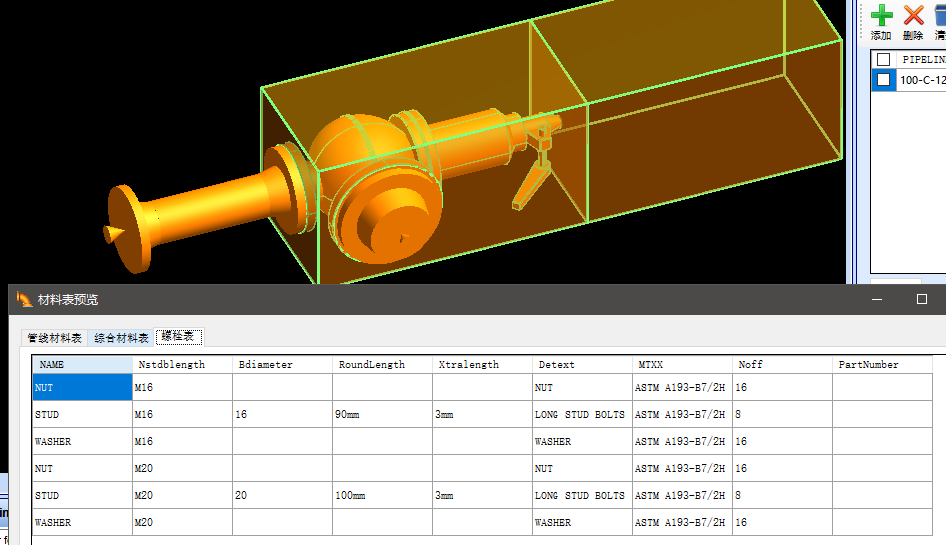Tick the PIPELINE header checkbox
Image resolution: width=946 pixels, height=545 pixels.
click(883, 59)
